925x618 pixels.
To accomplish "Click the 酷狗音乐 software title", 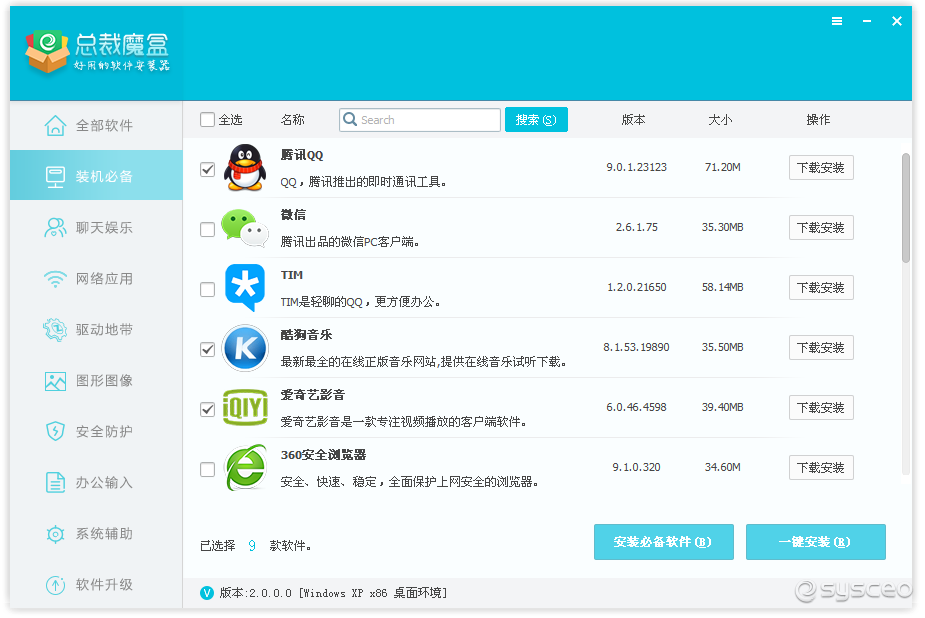I will click(x=306, y=335).
